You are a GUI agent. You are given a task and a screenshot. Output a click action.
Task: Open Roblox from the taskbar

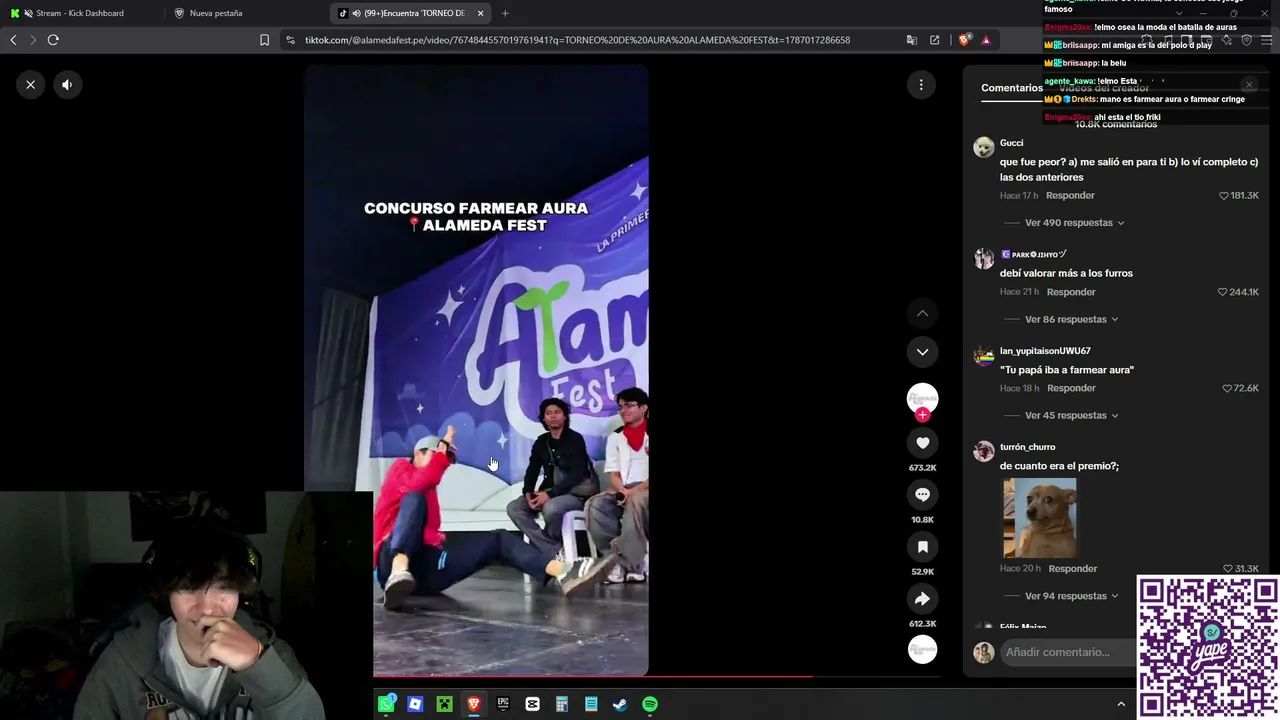[x=415, y=704]
